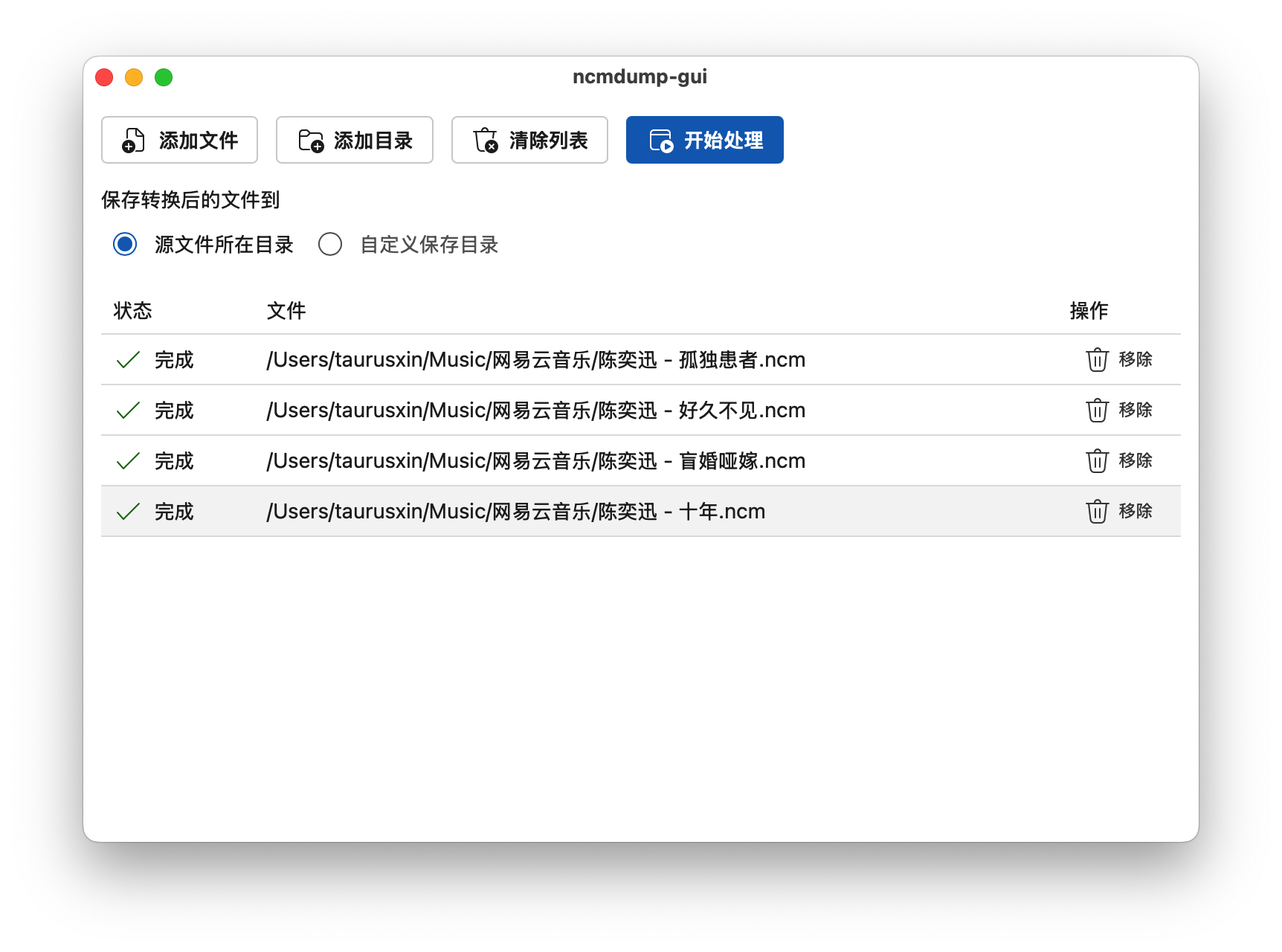Select the 好久不见.ncm file row
1282x952 pixels.
pyautogui.click(x=535, y=411)
